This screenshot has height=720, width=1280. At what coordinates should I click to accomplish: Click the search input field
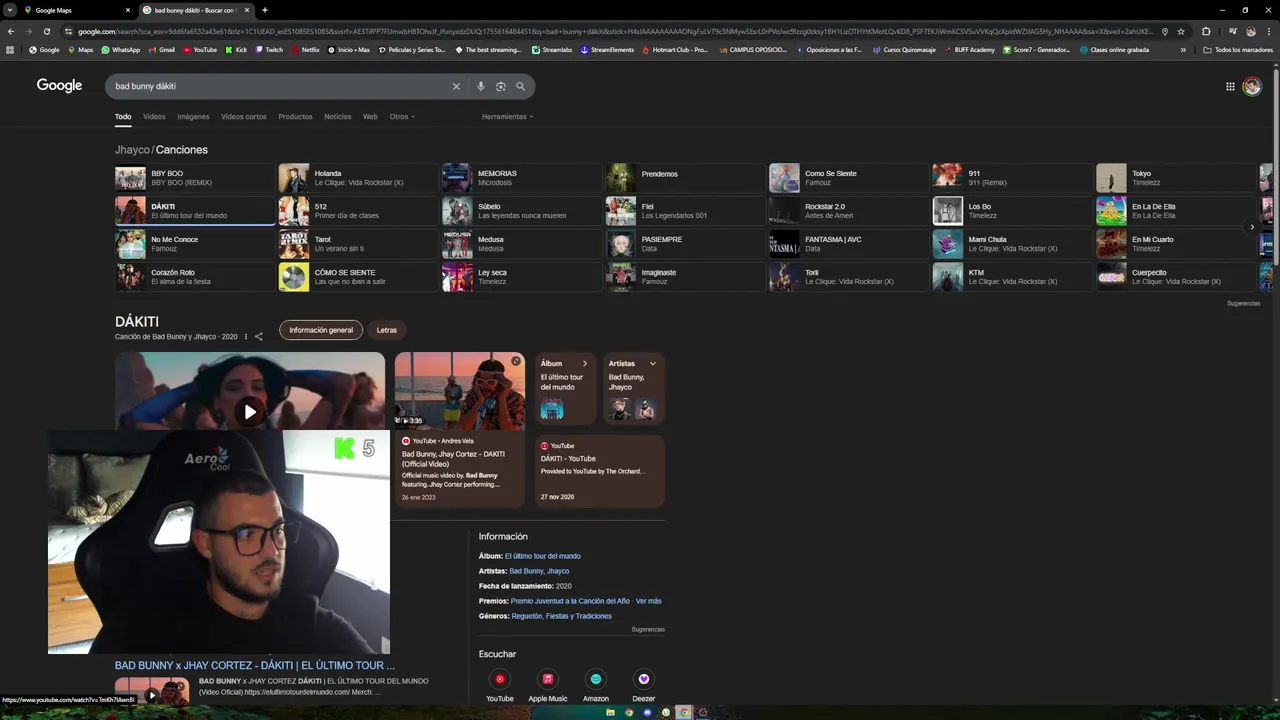tap(280, 87)
